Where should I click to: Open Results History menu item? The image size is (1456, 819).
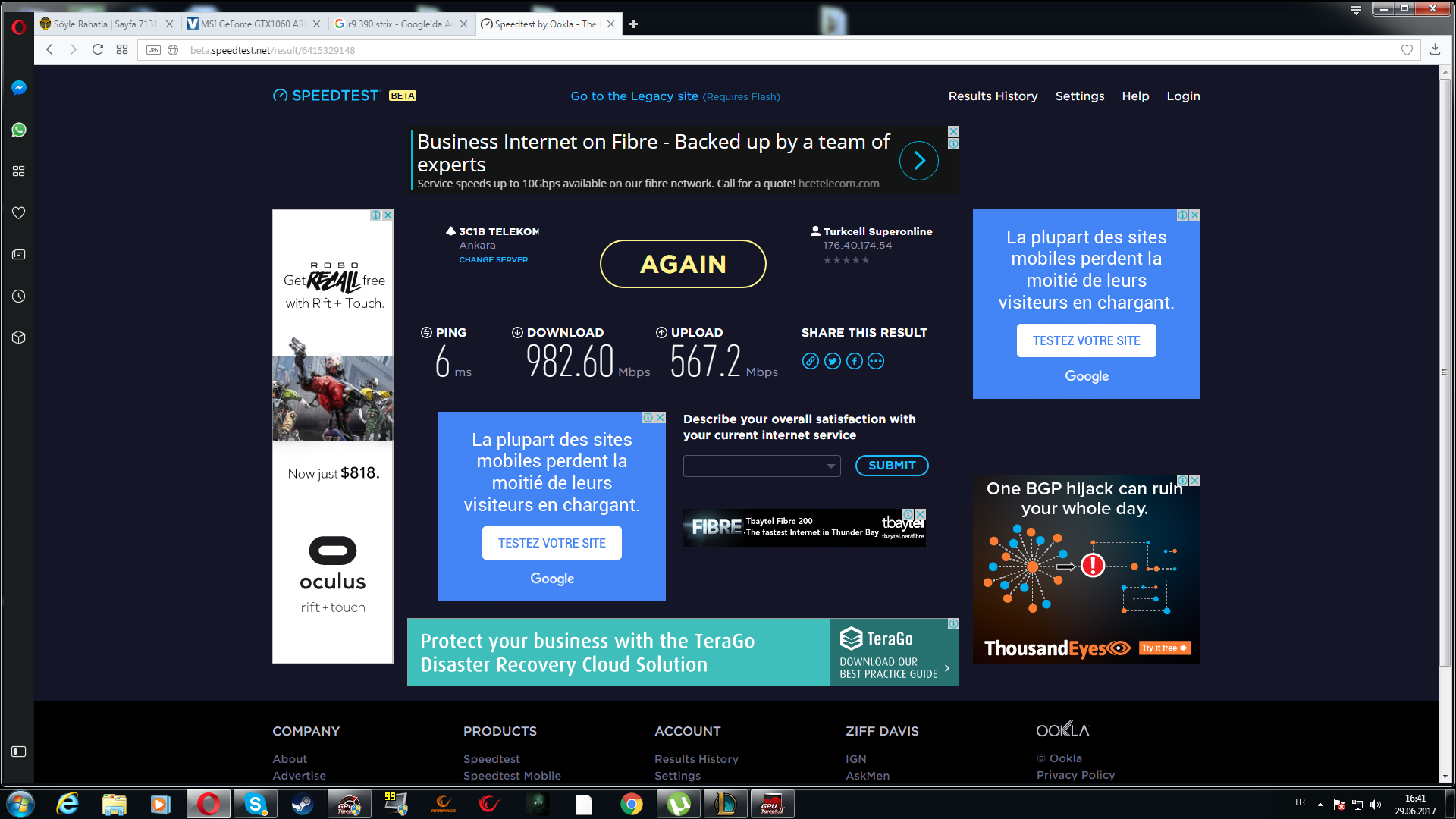pos(993,96)
